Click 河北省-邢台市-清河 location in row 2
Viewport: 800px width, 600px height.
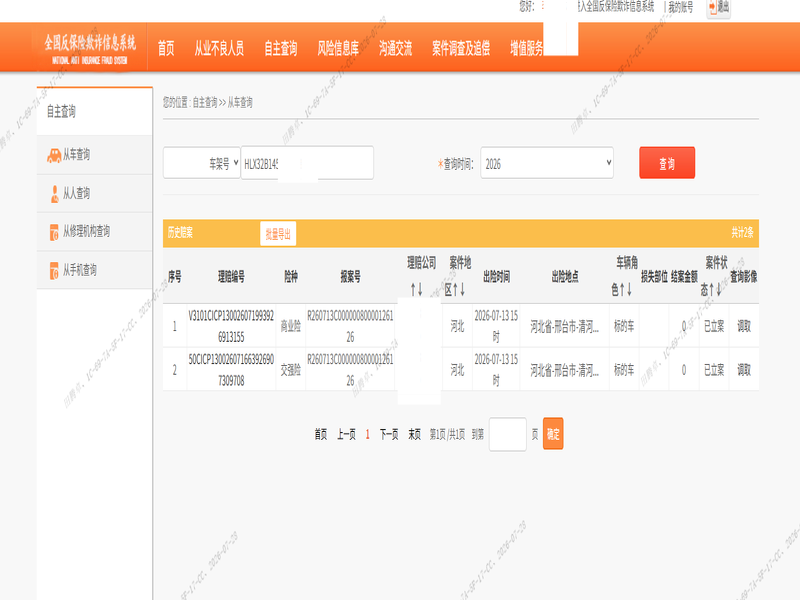(x=564, y=370)
